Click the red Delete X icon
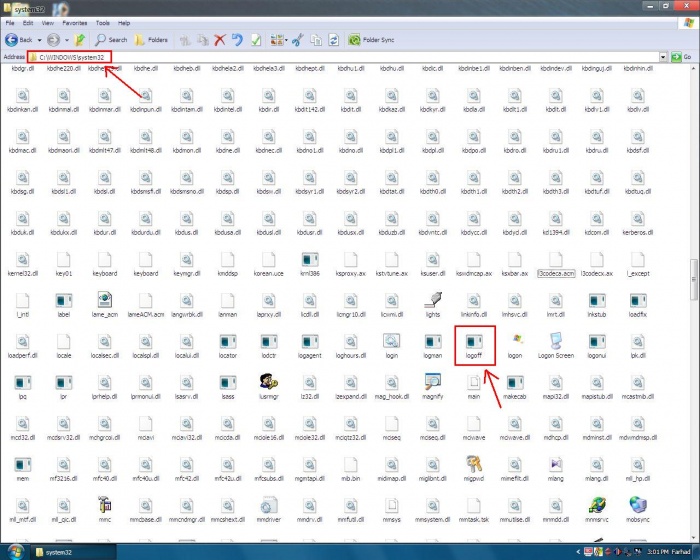 220,40
